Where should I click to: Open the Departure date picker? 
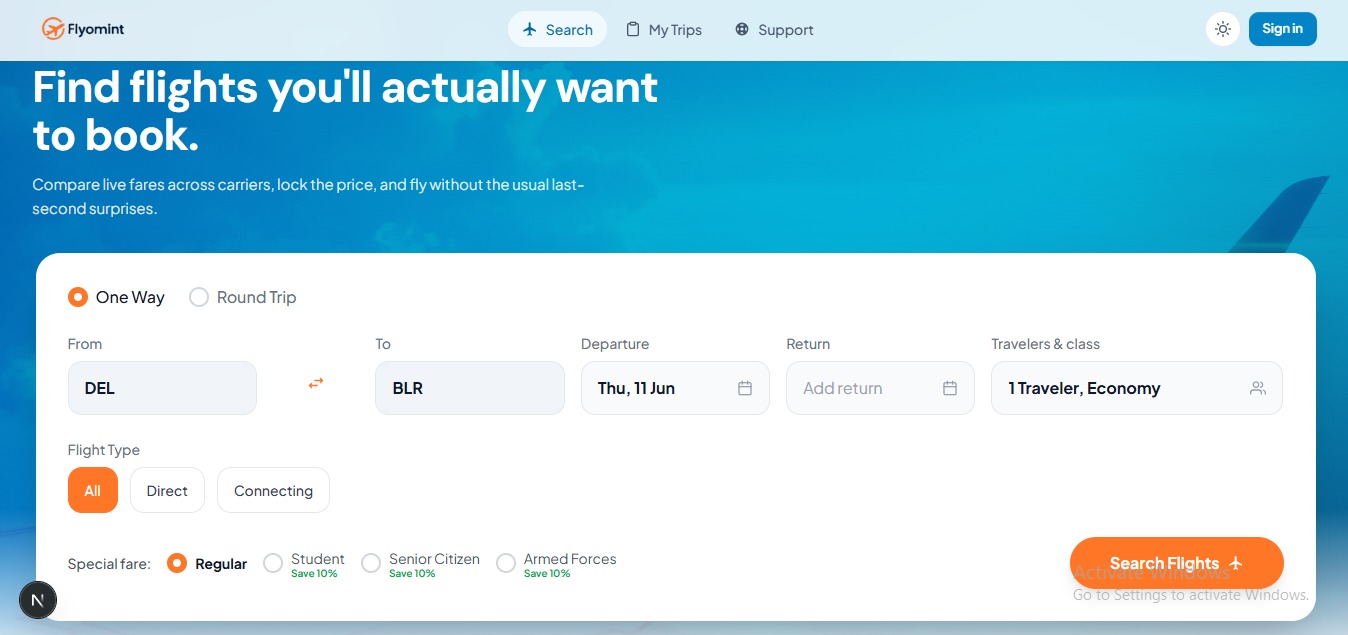coord(675,388)
